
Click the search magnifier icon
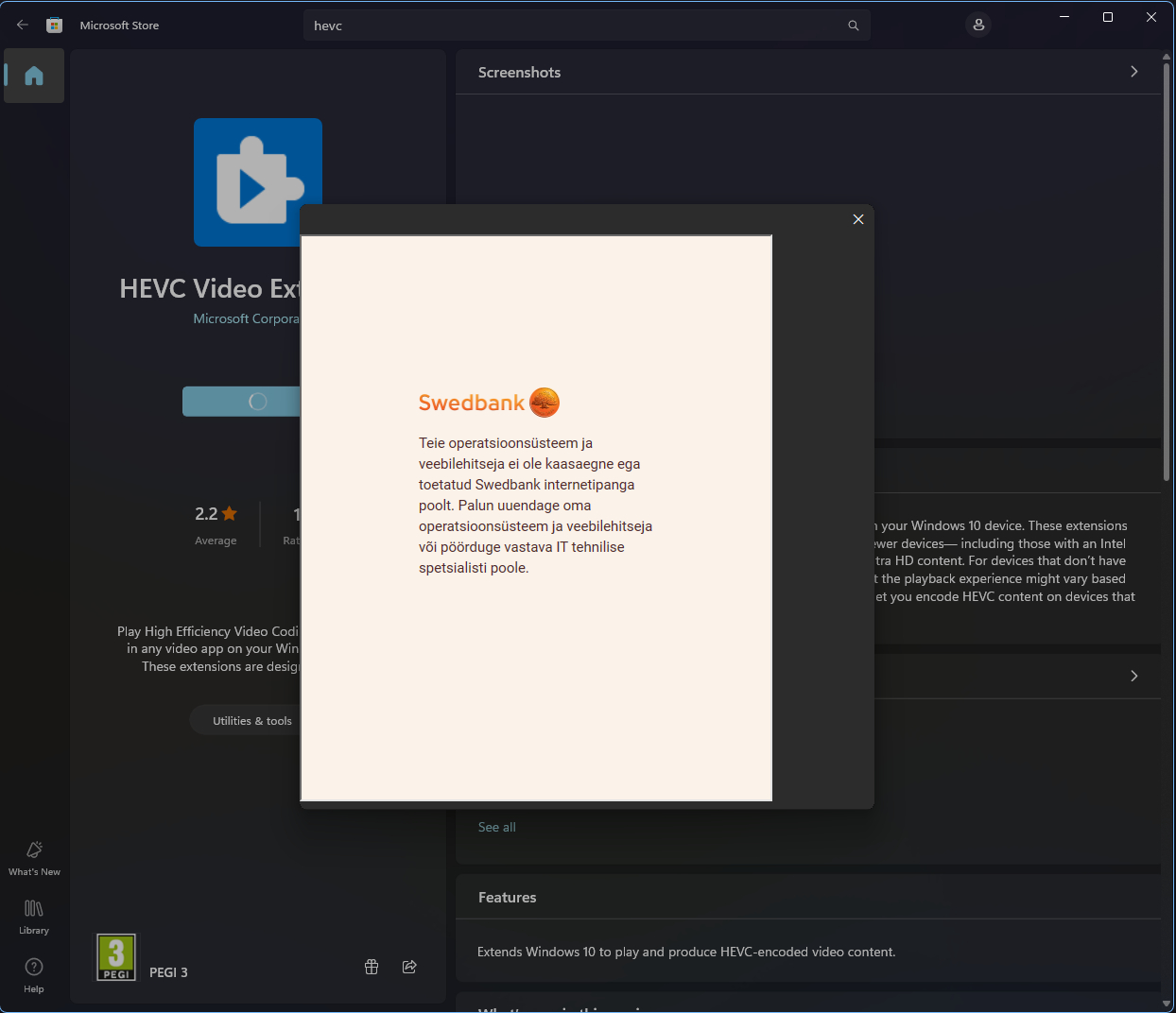853,26
